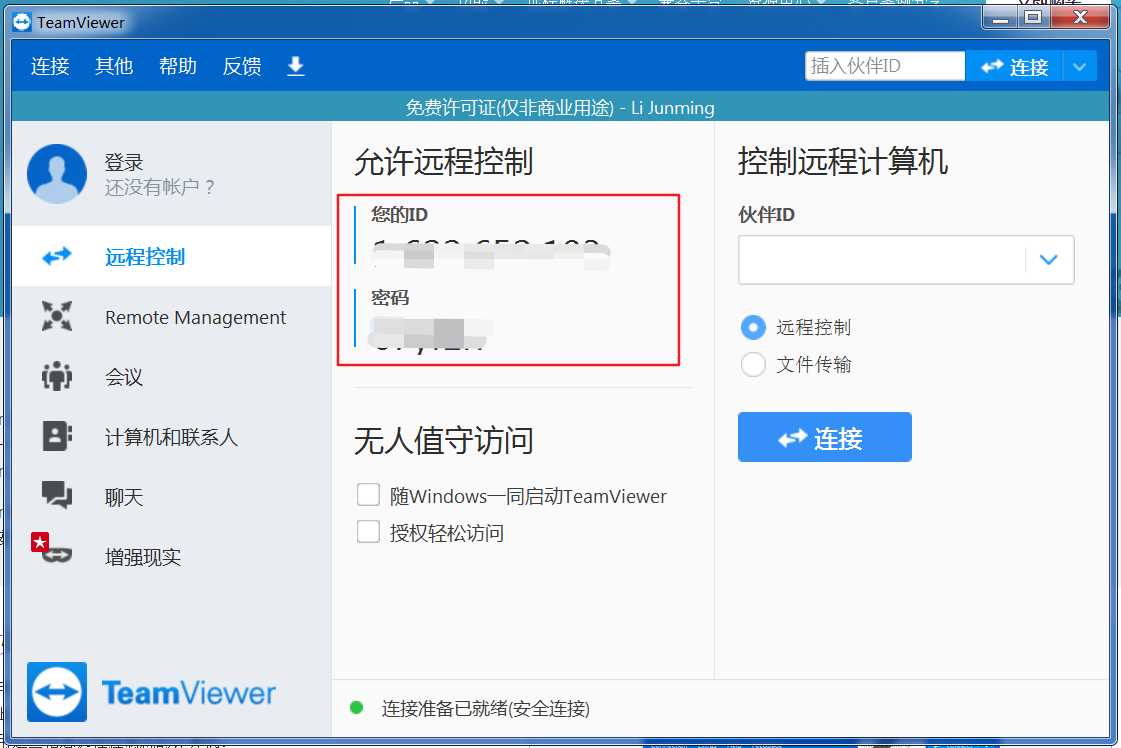Focus the 插入伙伴ID input field

tap(885, 66)
